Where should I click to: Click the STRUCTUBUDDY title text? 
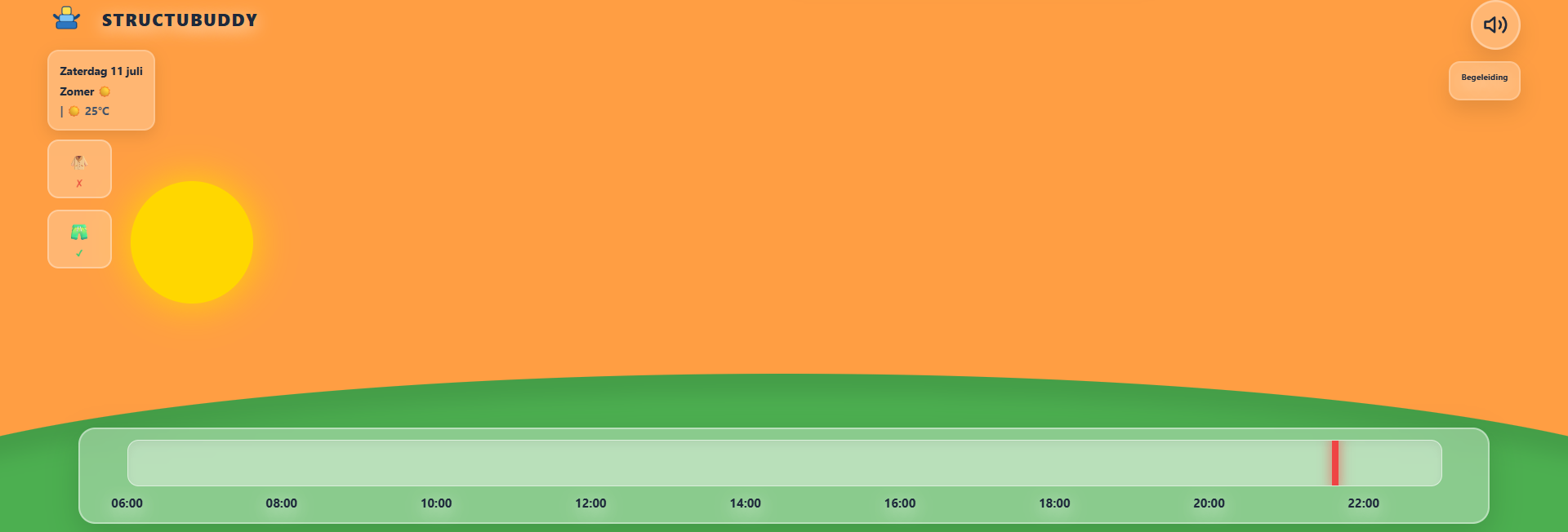click(x=180, y=20)
